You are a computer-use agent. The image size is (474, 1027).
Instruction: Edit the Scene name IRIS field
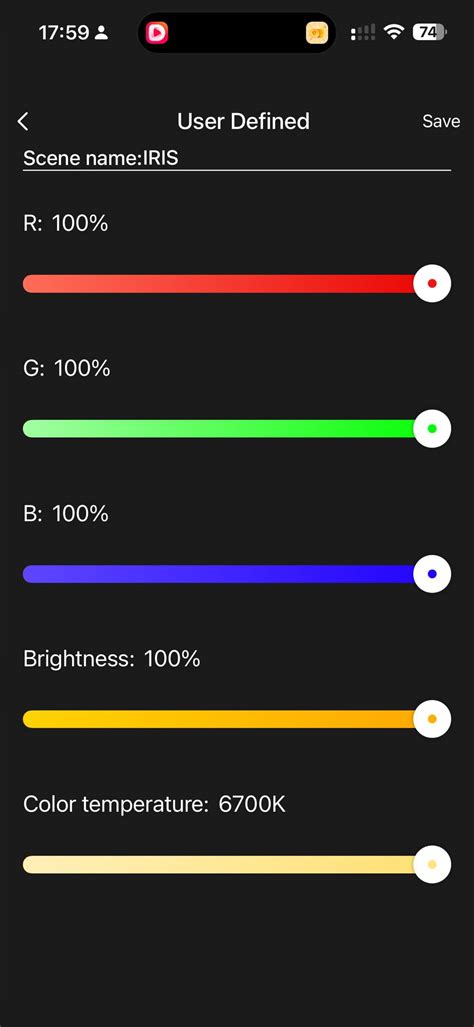click(236, 158)
